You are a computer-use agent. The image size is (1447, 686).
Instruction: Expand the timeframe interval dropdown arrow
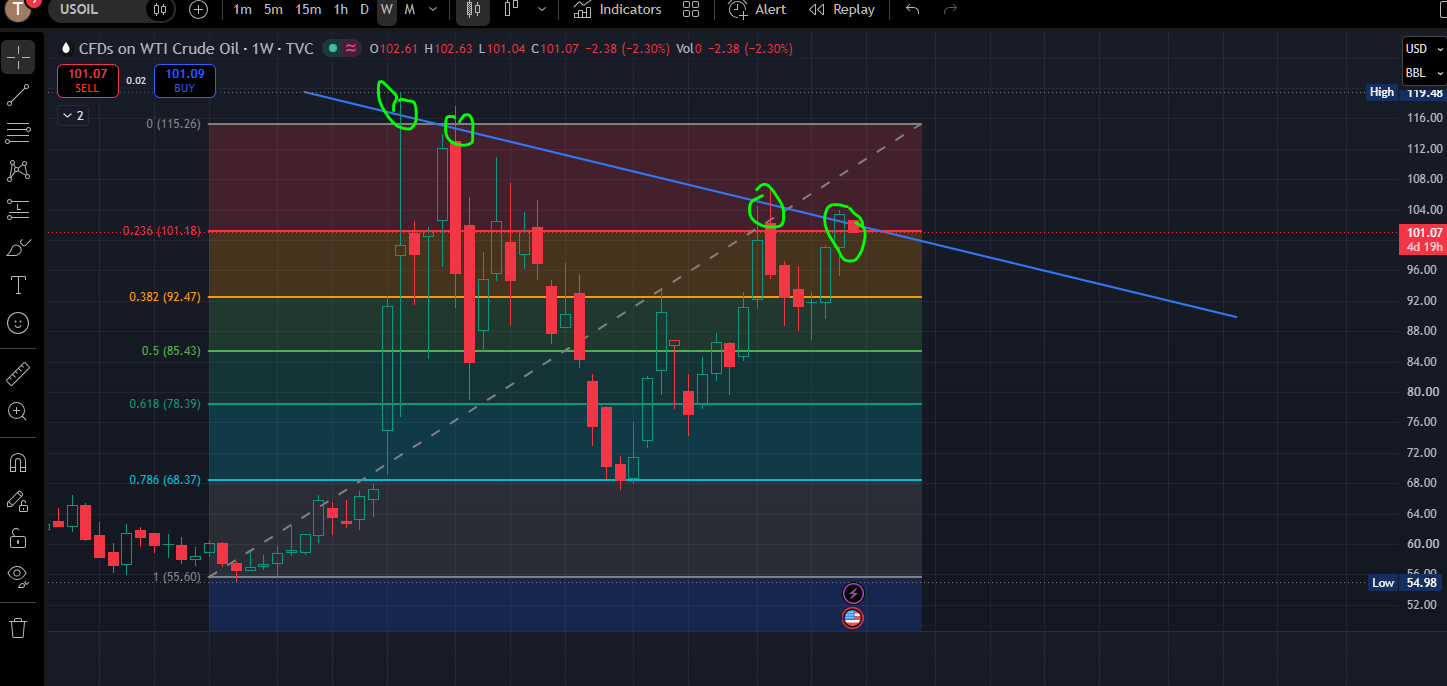(x=432, y=10)
